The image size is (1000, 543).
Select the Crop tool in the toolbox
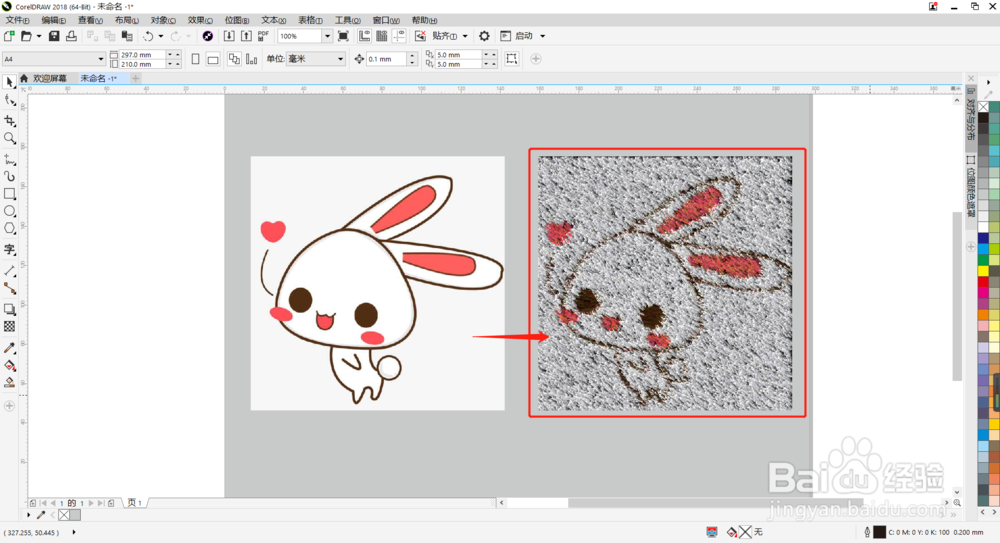(x=10, y=120)
